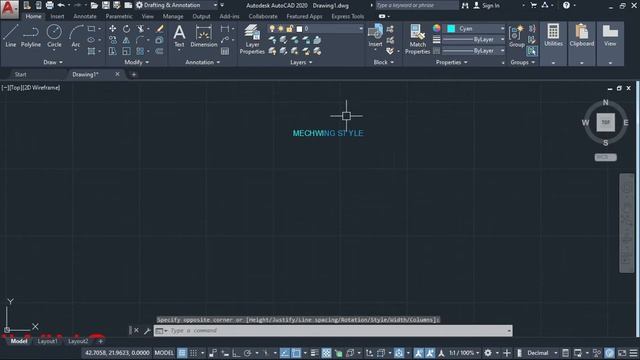Open the Home ribbon tab
The width and height of the screenshot is (640, 360).
click(33, 16)
